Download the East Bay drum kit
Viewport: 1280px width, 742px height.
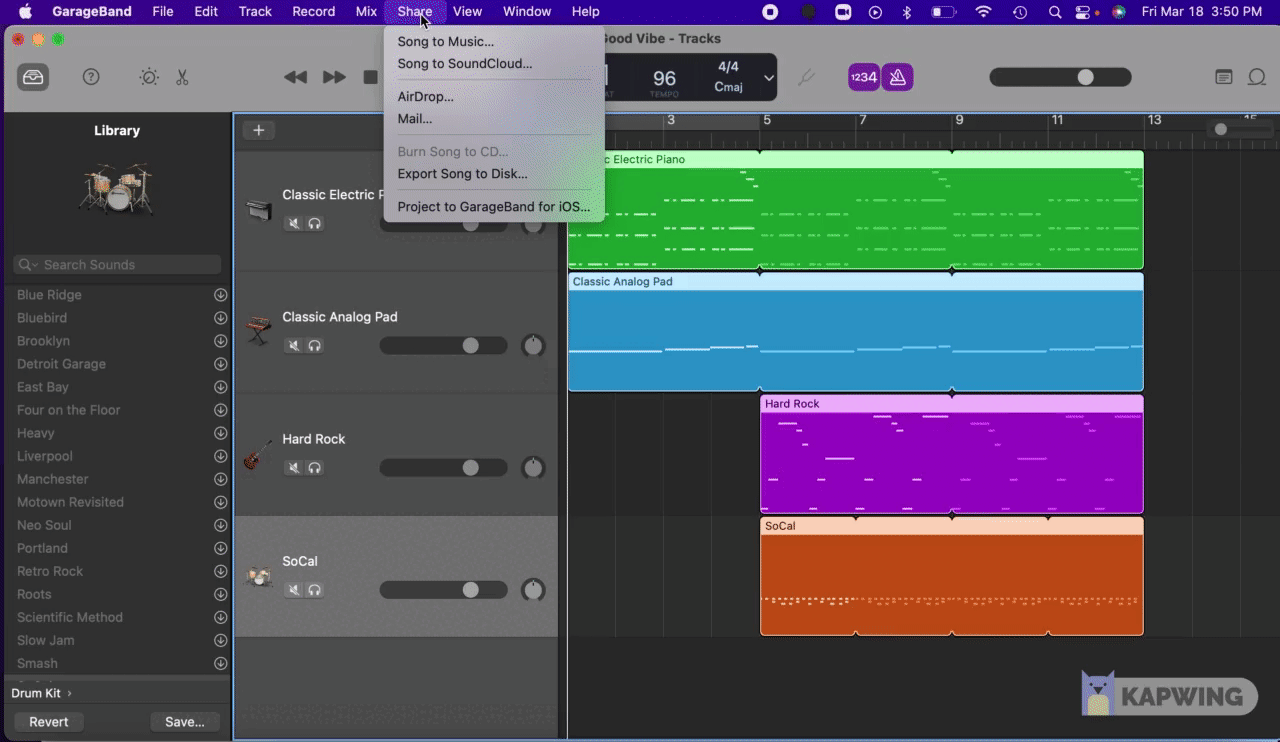click(220, 387)
